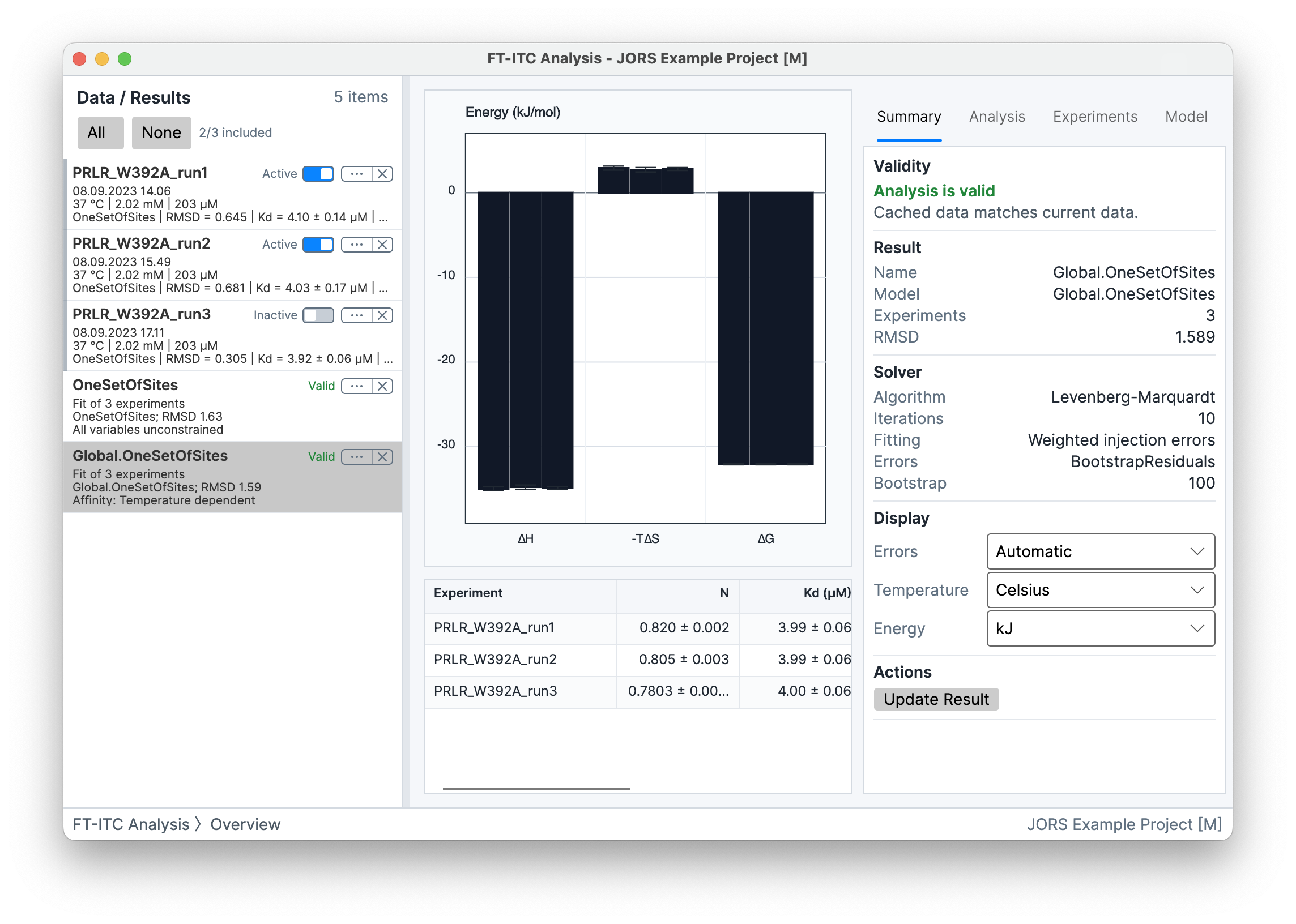The width and height of the screenshot is (1296, 924).
Task: Open options menu for PRLR_W392A_run1
Action: point(356,174)
